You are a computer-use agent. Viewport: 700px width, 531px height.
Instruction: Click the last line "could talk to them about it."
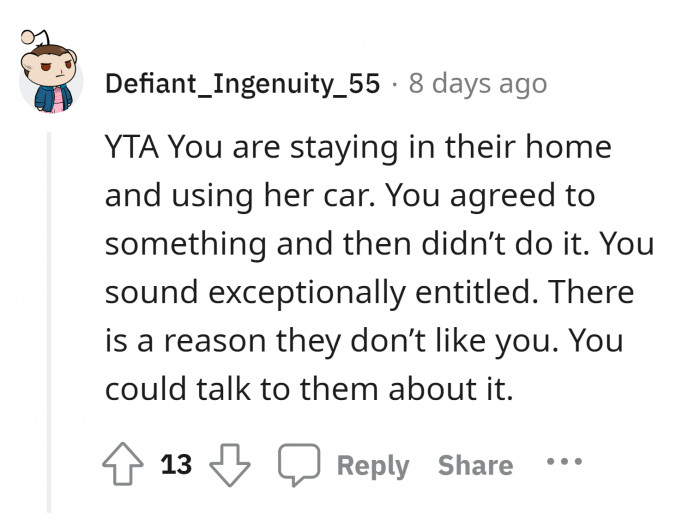coord(309,390)
